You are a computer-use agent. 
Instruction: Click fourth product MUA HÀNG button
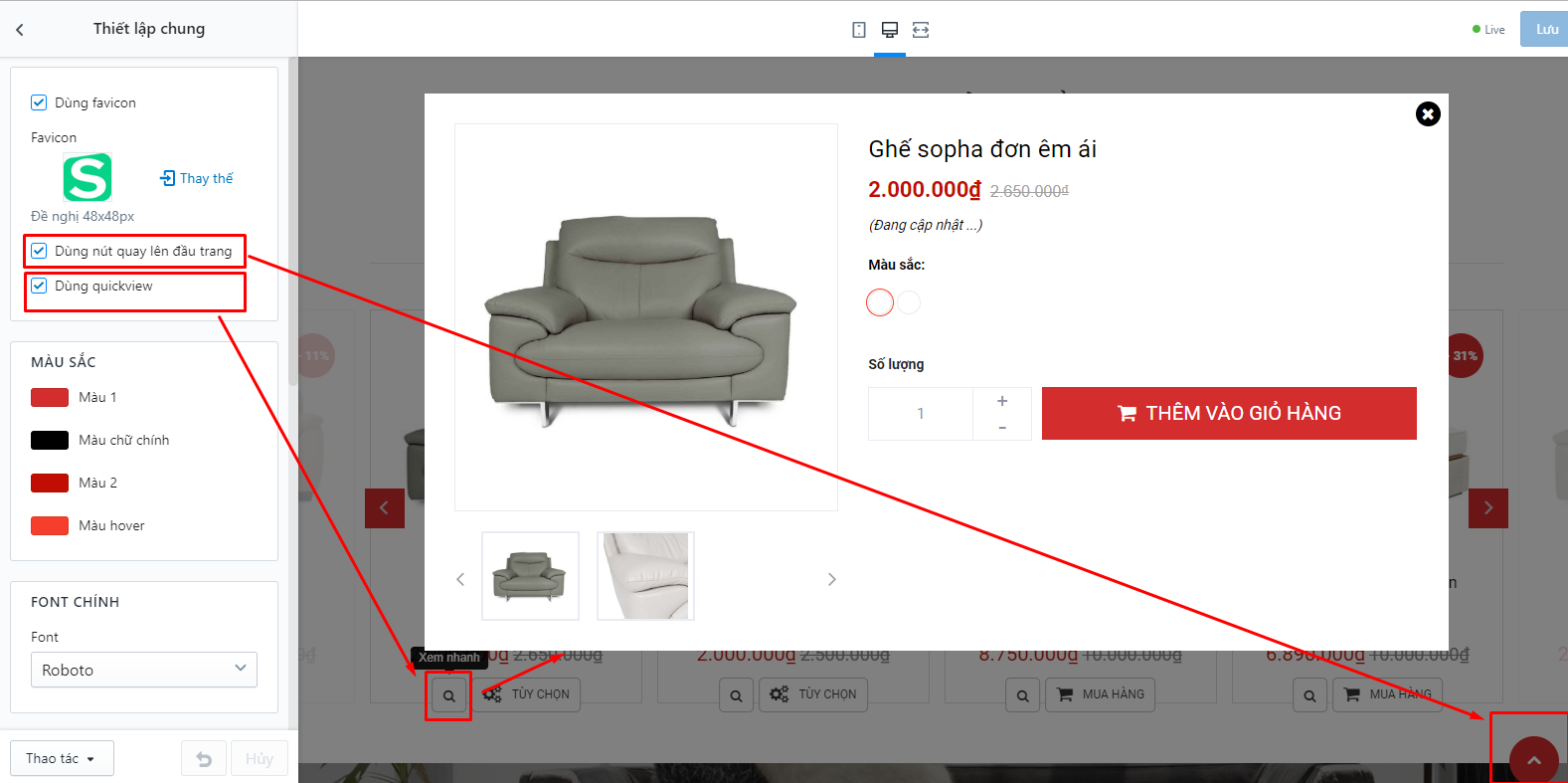pos(1388,694)
